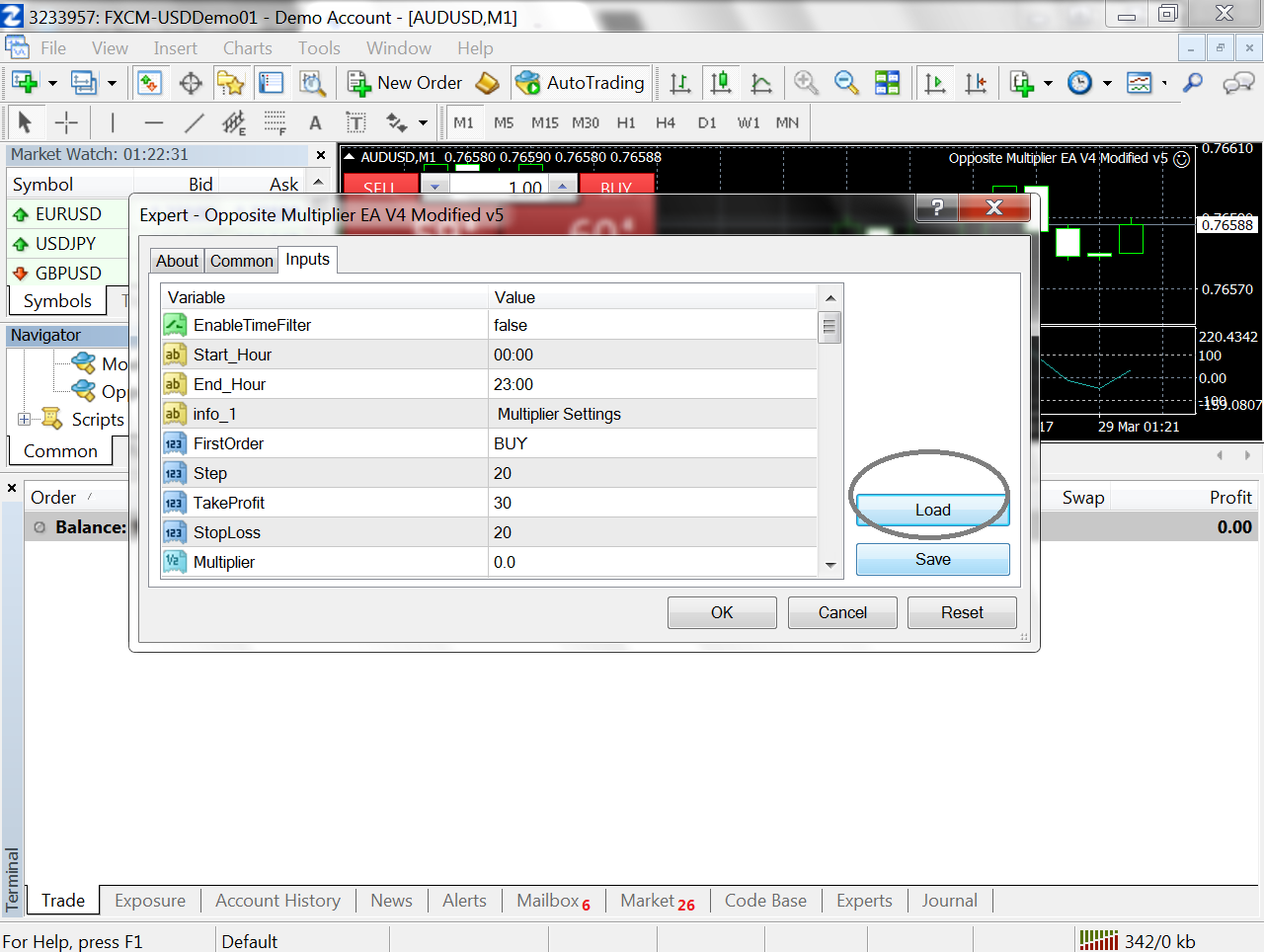Image resolution: width=1264 pixels, height=952 pixels.
Task: Toggle the H1 timeframe button
Action: 626,122
